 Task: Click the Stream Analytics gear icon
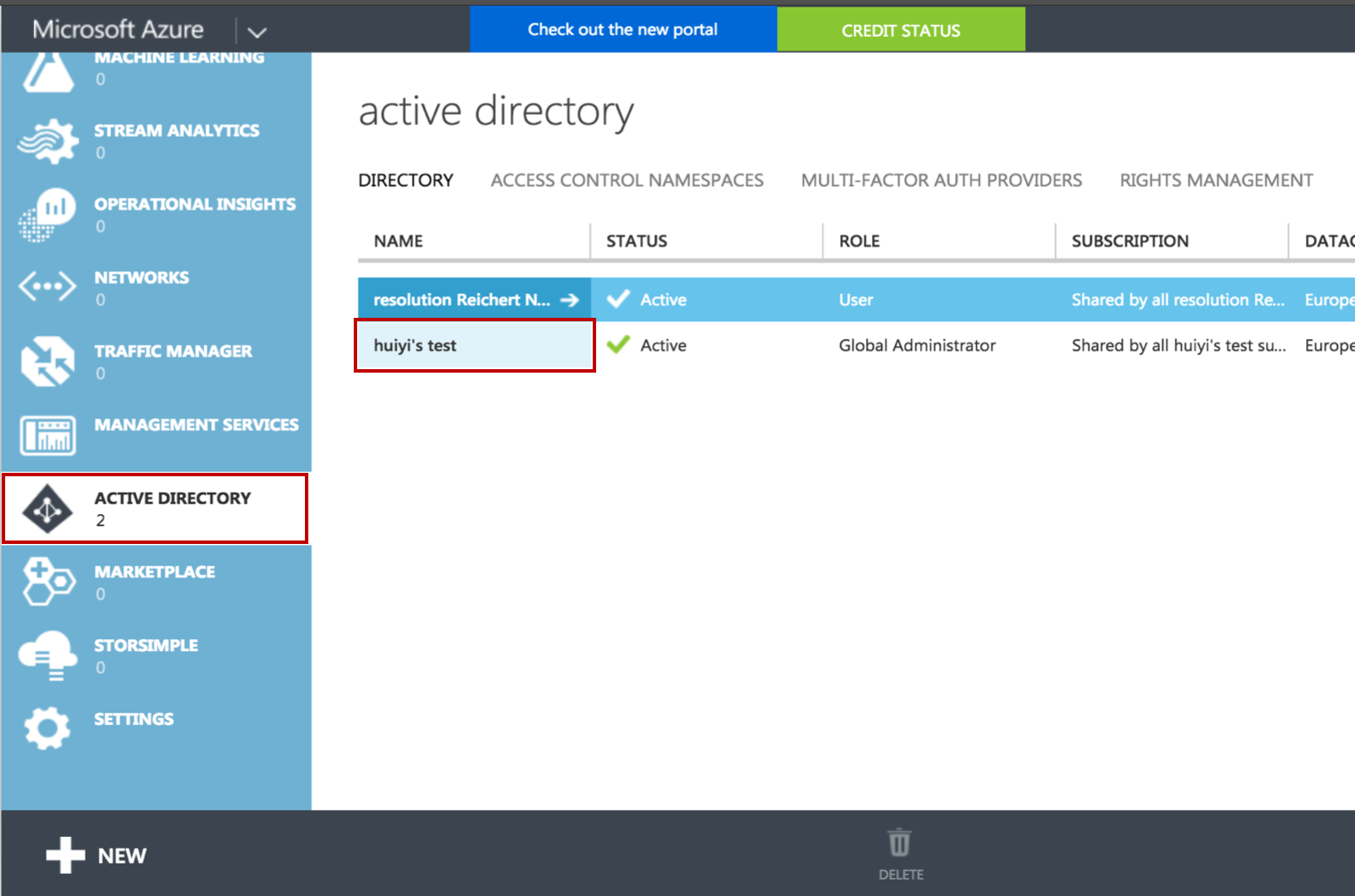(x=48, y=141)
